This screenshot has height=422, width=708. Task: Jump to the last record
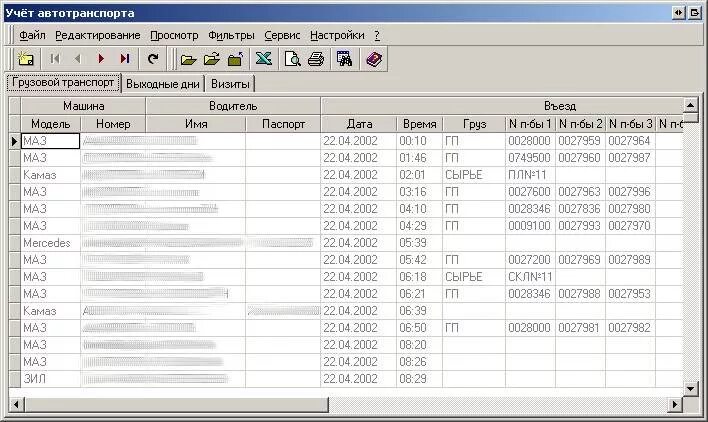[x=125, y=59]
